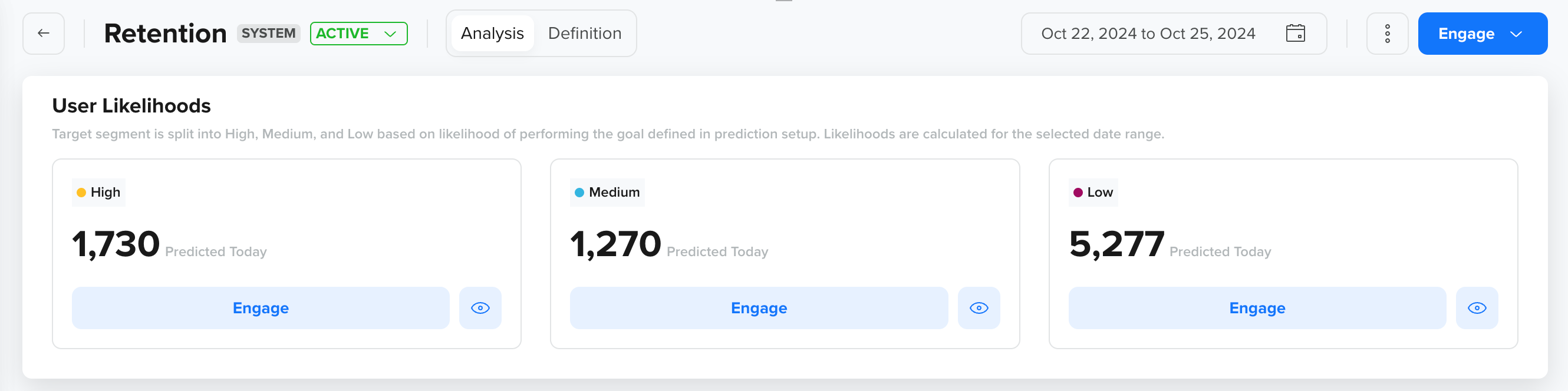This screenshot has width=1568, height=391.
Task: Open the calendar date picker icon
Action: point(1296,34)
